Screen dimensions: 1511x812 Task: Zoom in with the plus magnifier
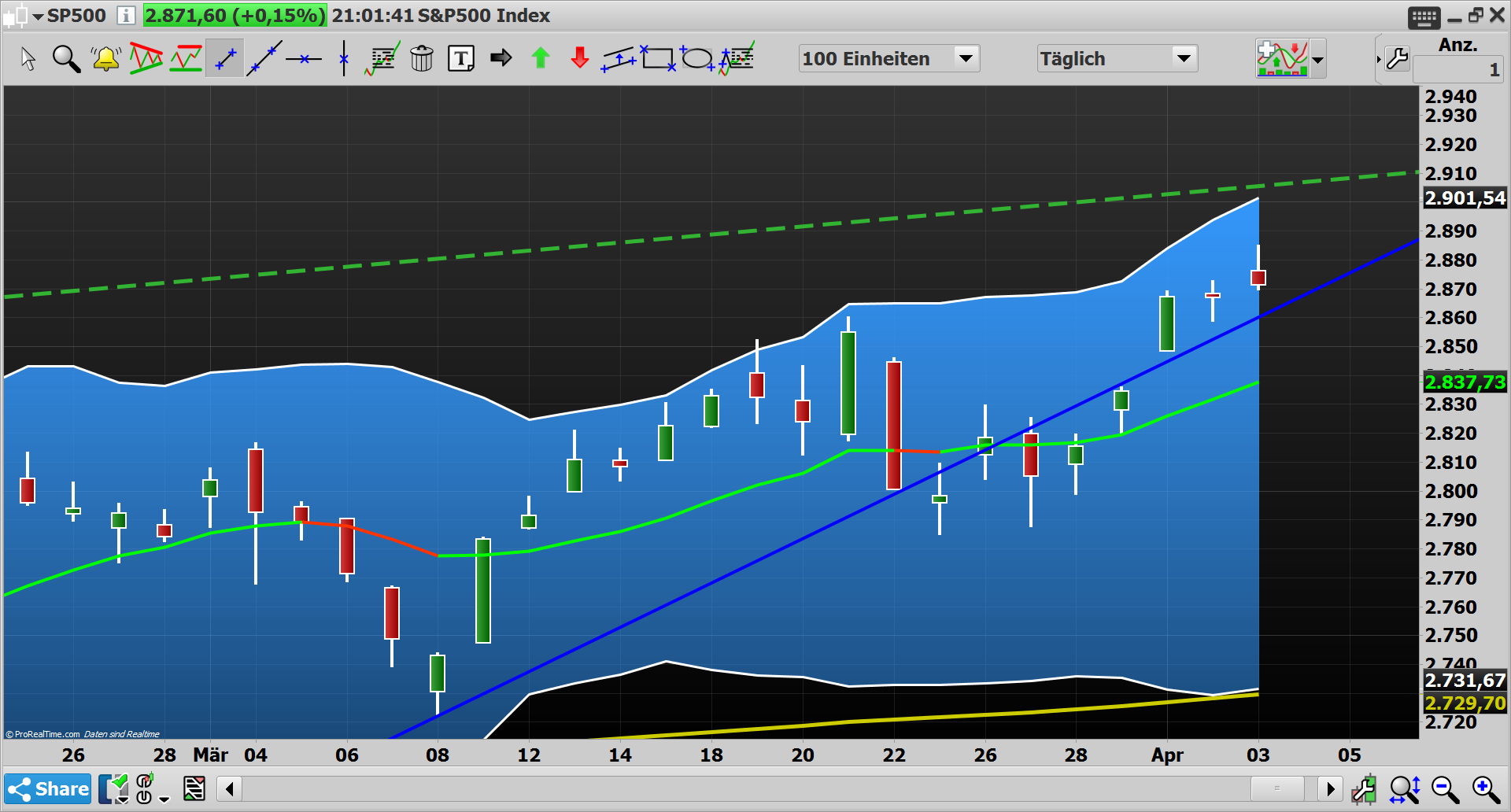[x=1486, y=789]
